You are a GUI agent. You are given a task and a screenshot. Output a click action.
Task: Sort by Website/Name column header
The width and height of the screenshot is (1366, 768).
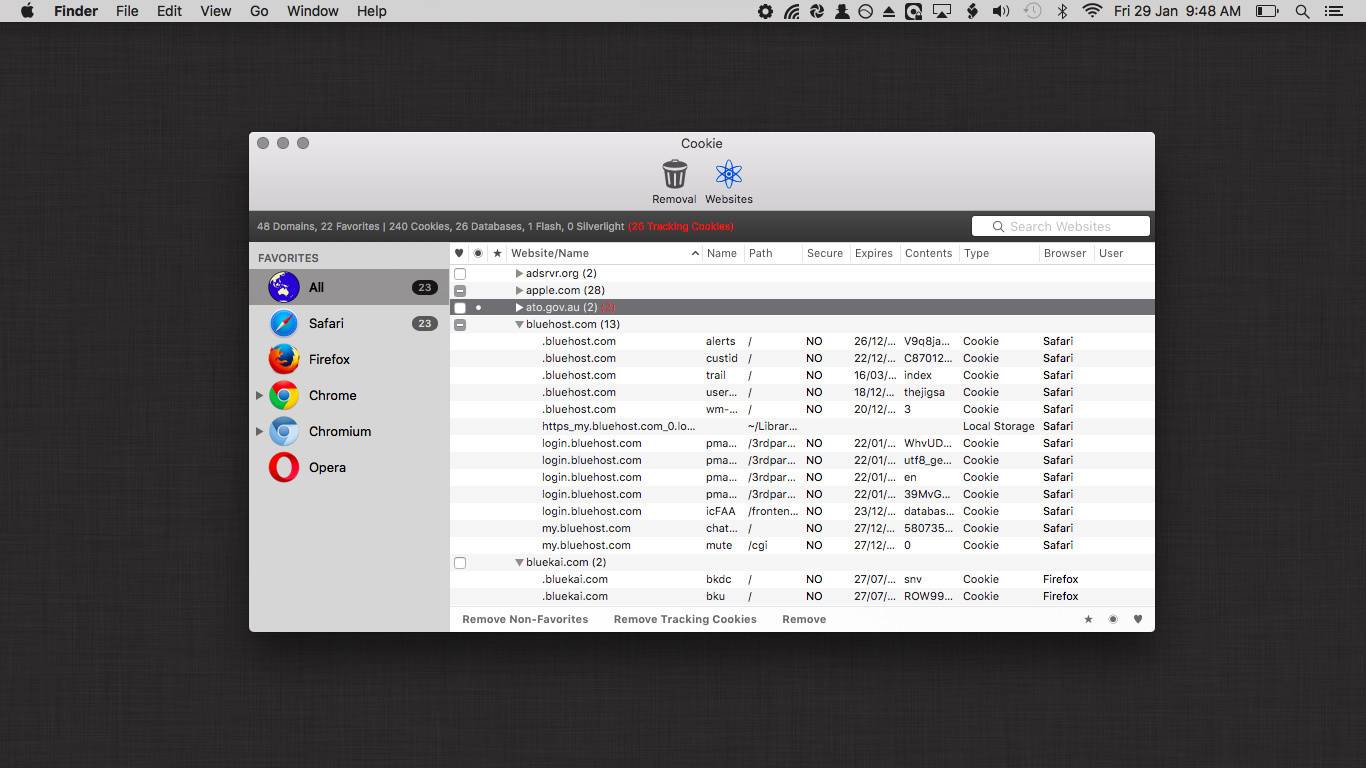[604, 253]
